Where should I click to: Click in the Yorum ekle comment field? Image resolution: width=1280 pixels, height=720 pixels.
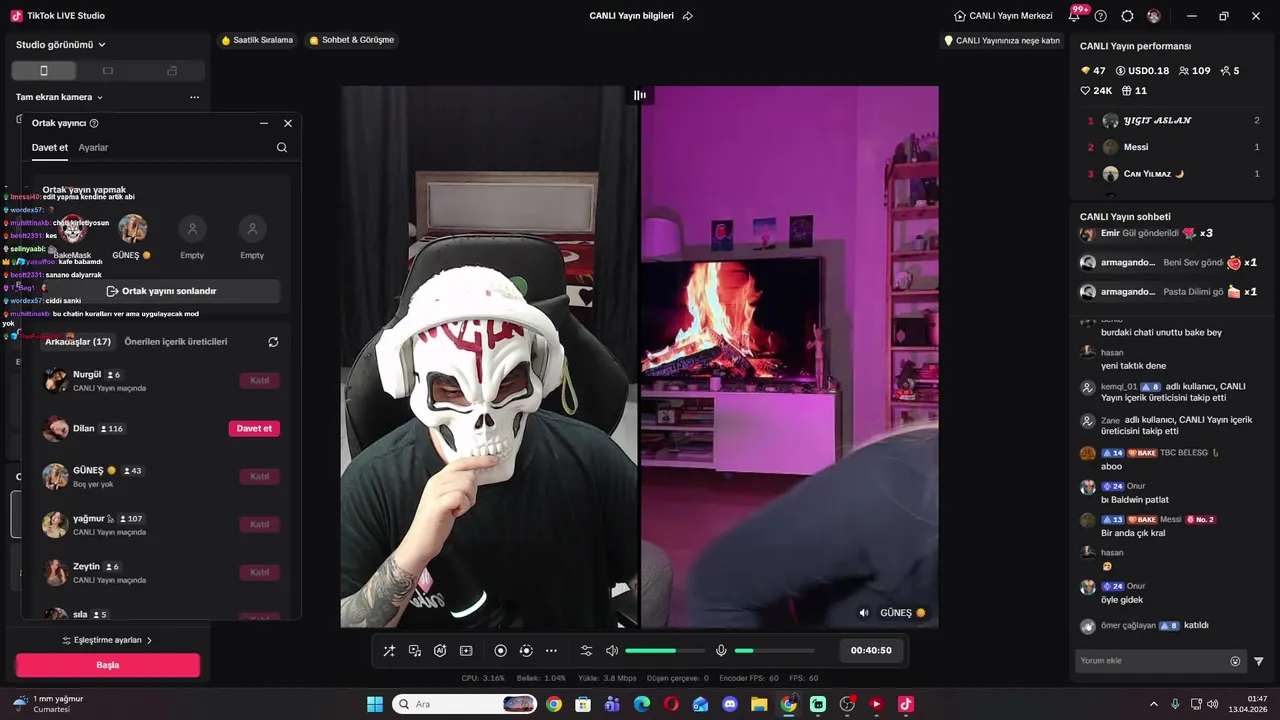pyautogui.click(x=1152, y=661)
